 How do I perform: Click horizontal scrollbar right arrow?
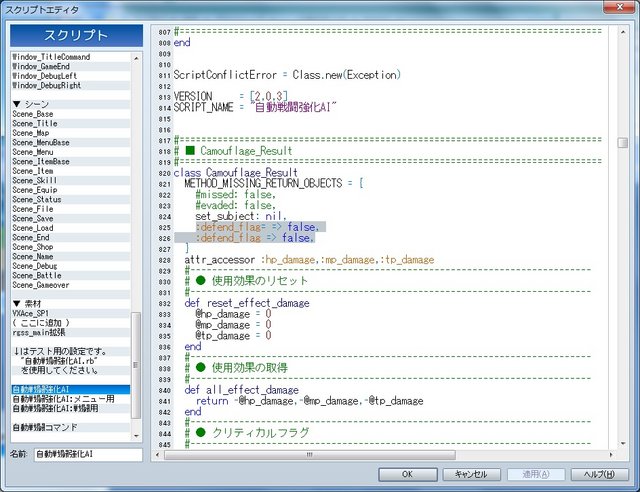pyautogui.click(x=611, y=454)
